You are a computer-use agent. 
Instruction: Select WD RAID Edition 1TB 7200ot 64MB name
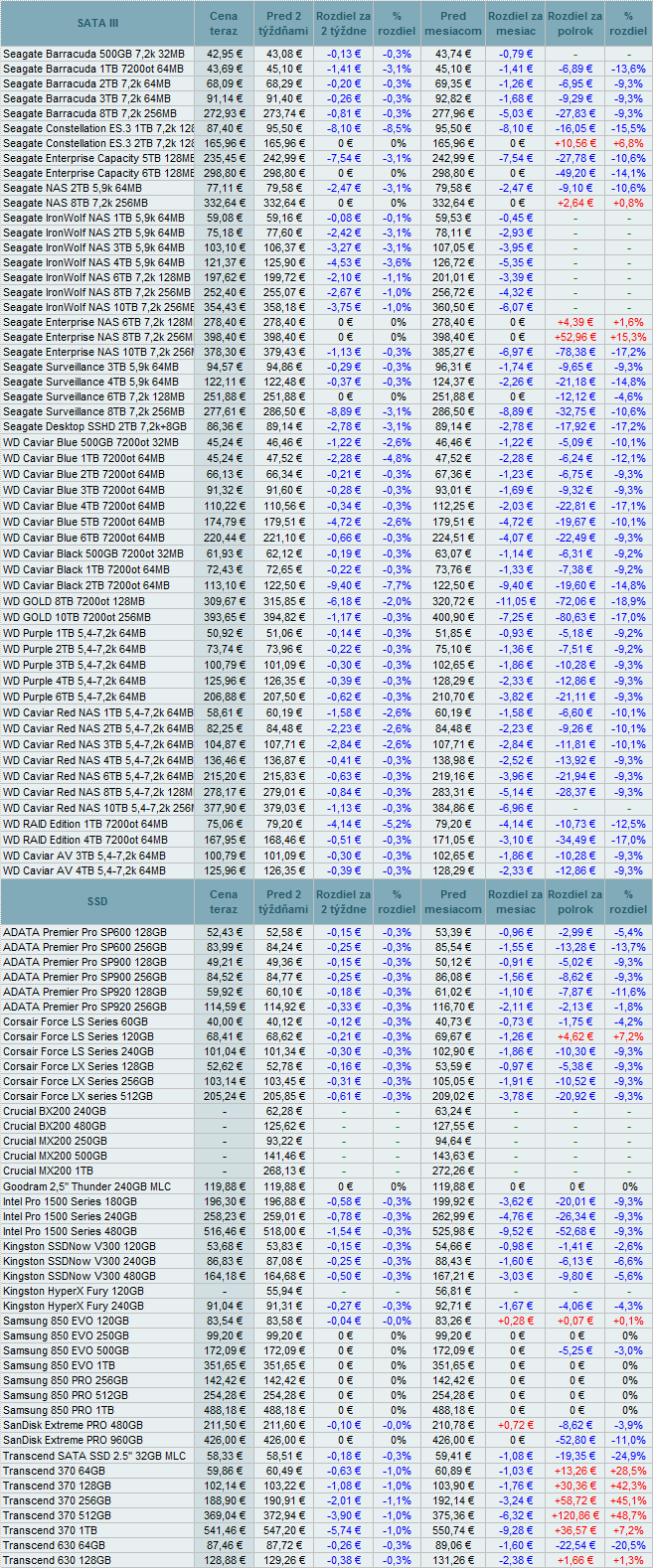click(85, 824)
